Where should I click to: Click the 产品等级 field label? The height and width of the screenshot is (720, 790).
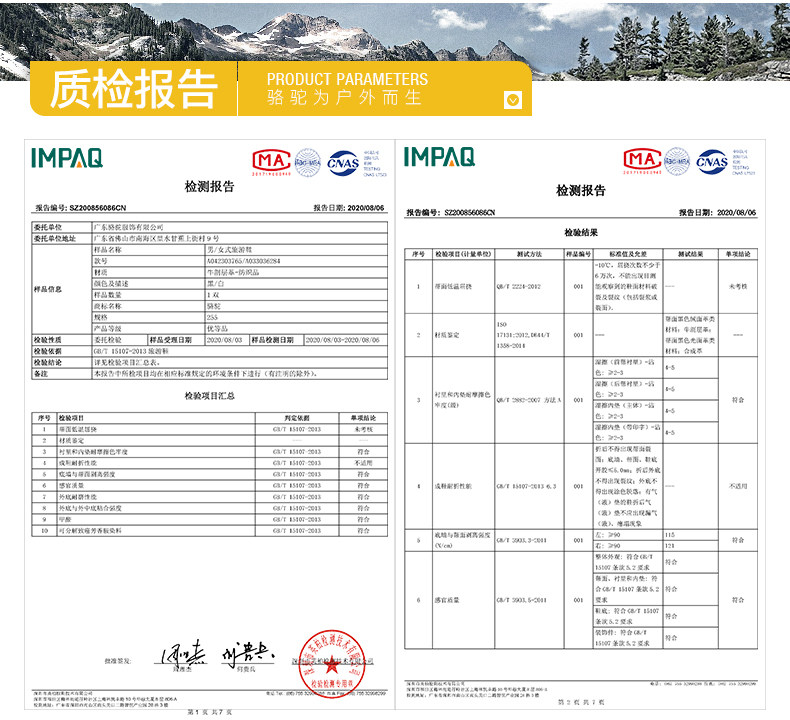tap(107, 329)
